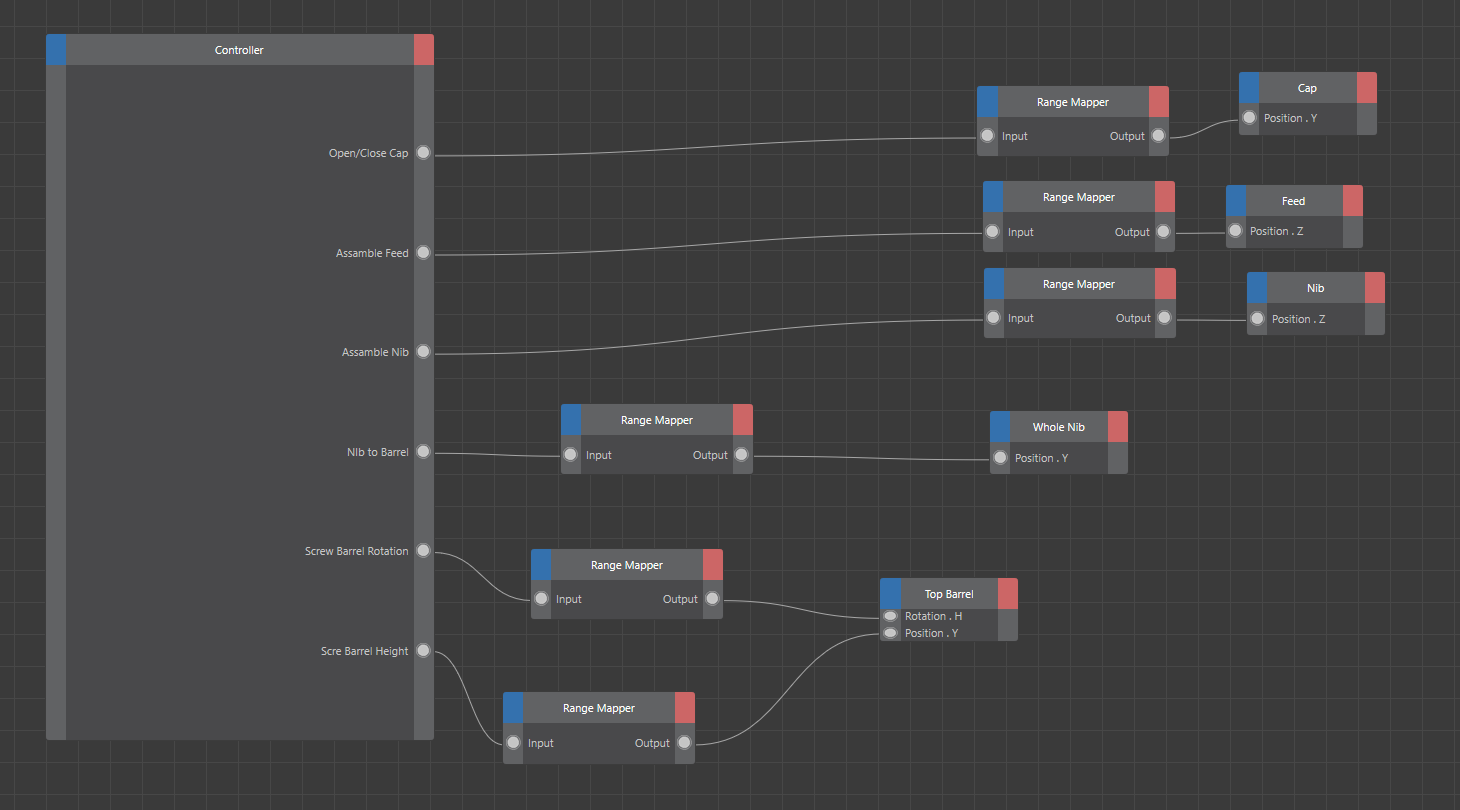Viewport: 1460px width, 810px height.
Task: Click Output port of Range Mapper fed by Scre Barrel Height
Action: pyautogui.click(x=684, y=743)
